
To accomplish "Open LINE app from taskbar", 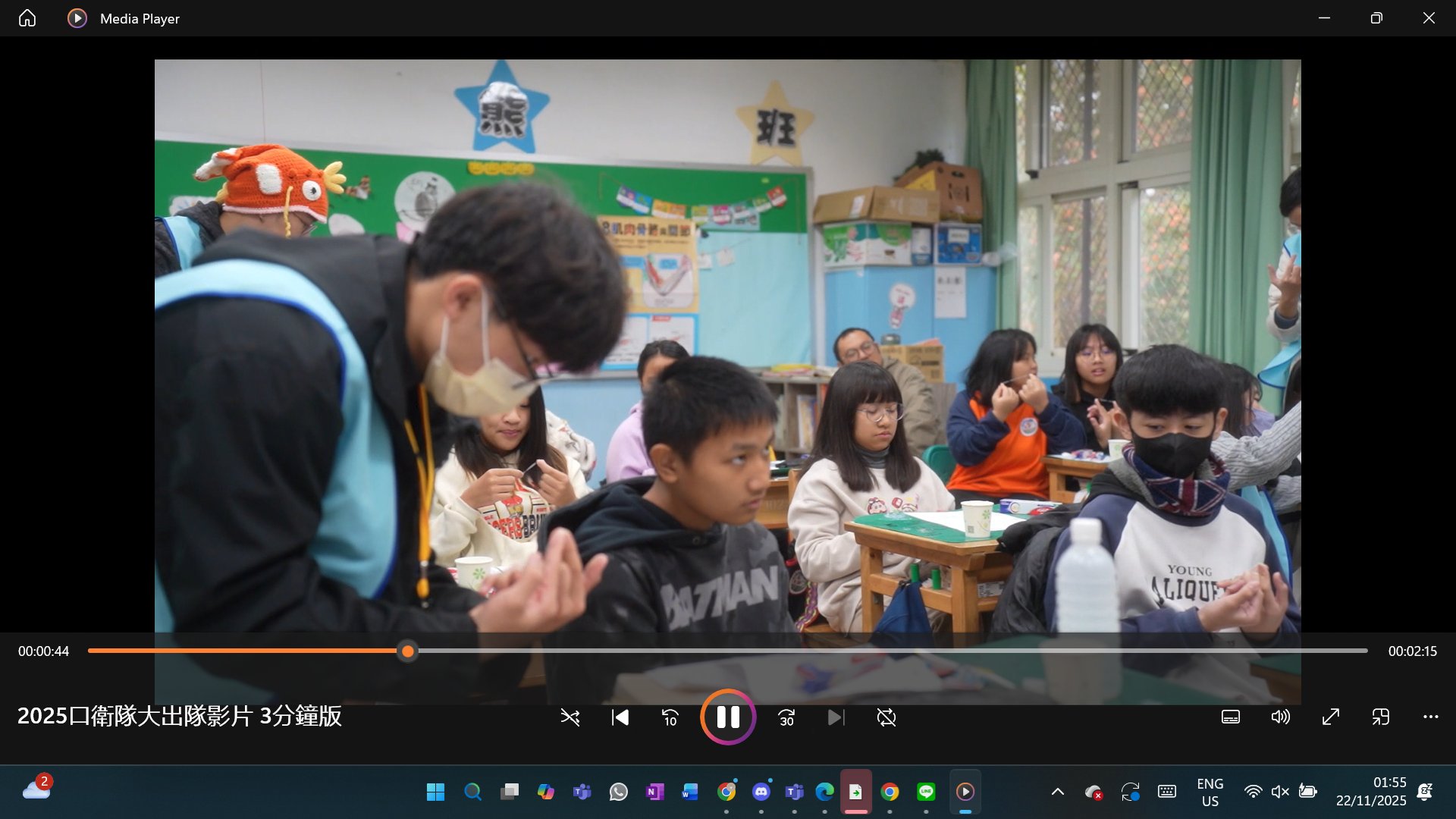I will click(x=926, y=792).
